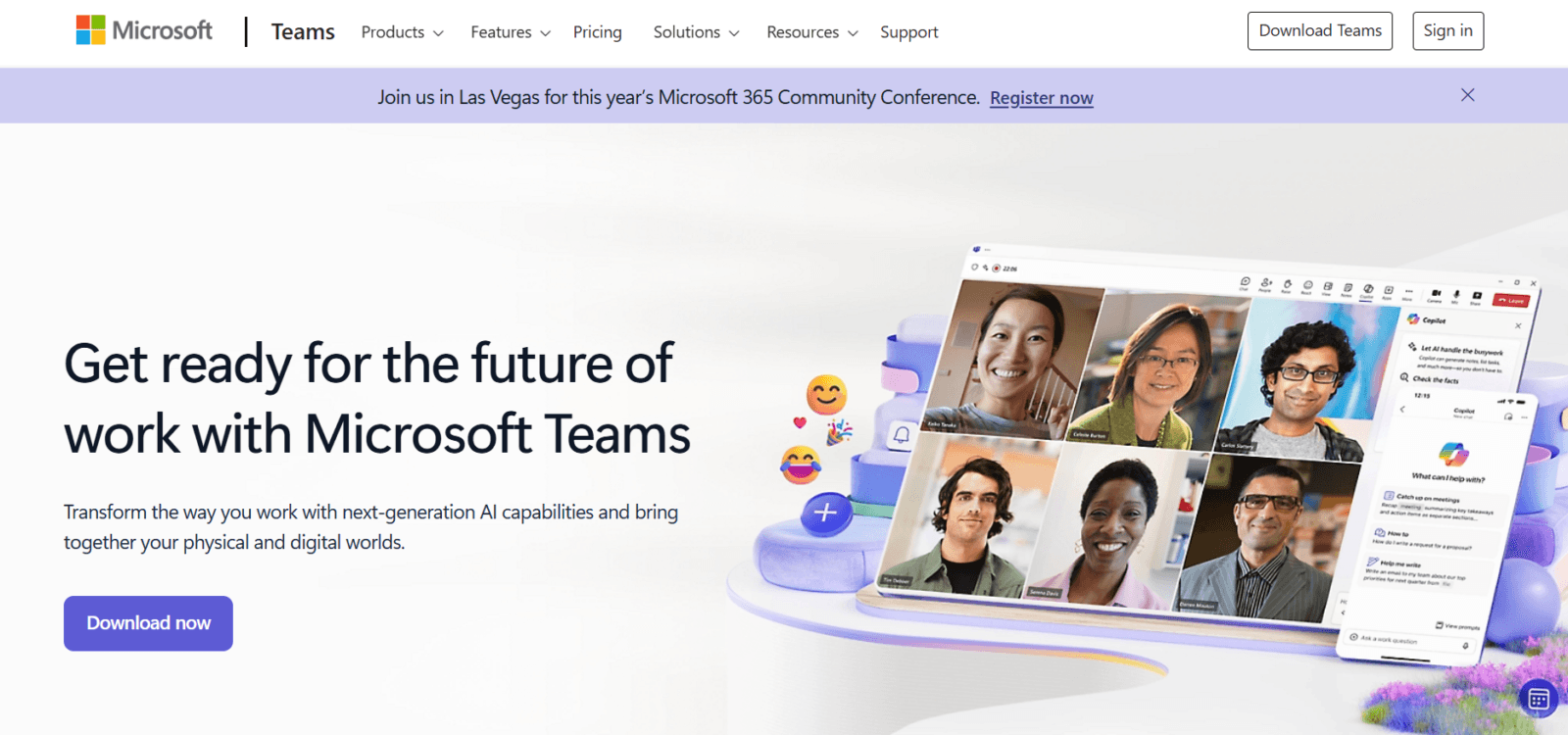Click the laughing tears emoji

(801, 465)
